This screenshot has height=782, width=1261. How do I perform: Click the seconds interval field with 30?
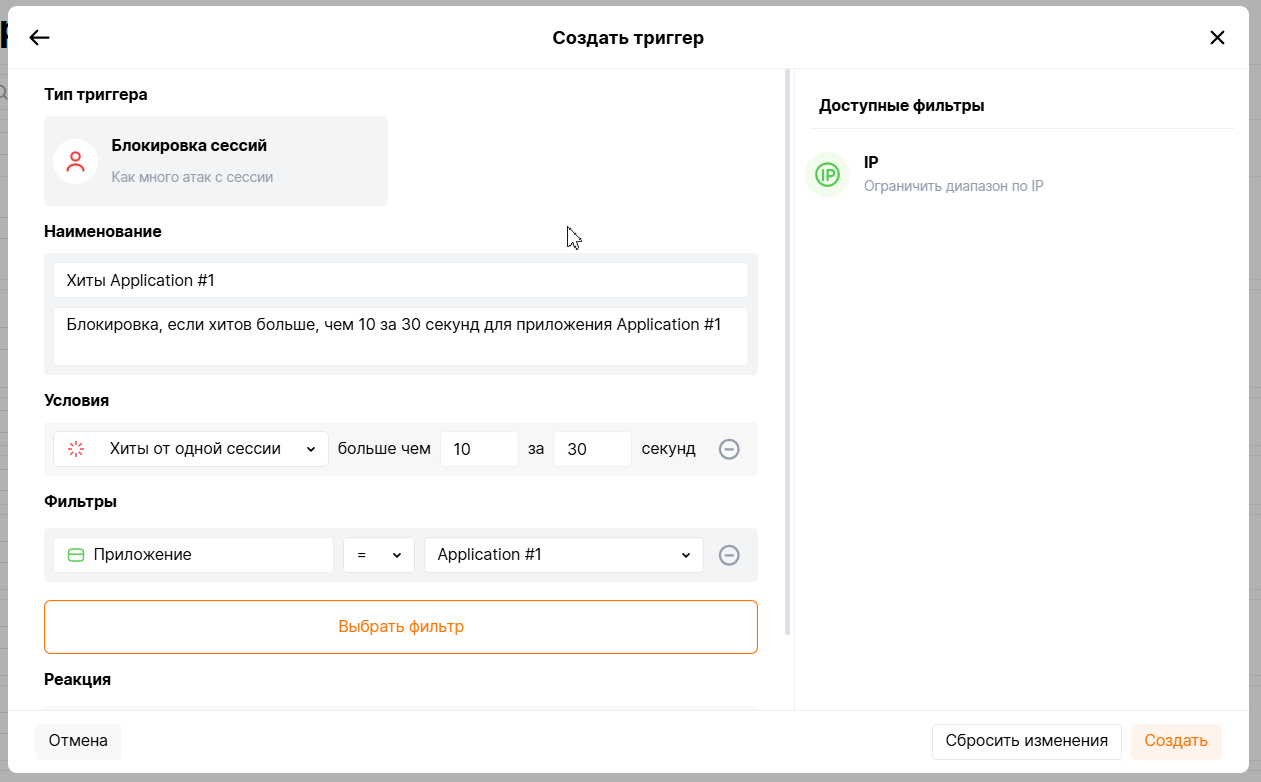coord(592,449)
